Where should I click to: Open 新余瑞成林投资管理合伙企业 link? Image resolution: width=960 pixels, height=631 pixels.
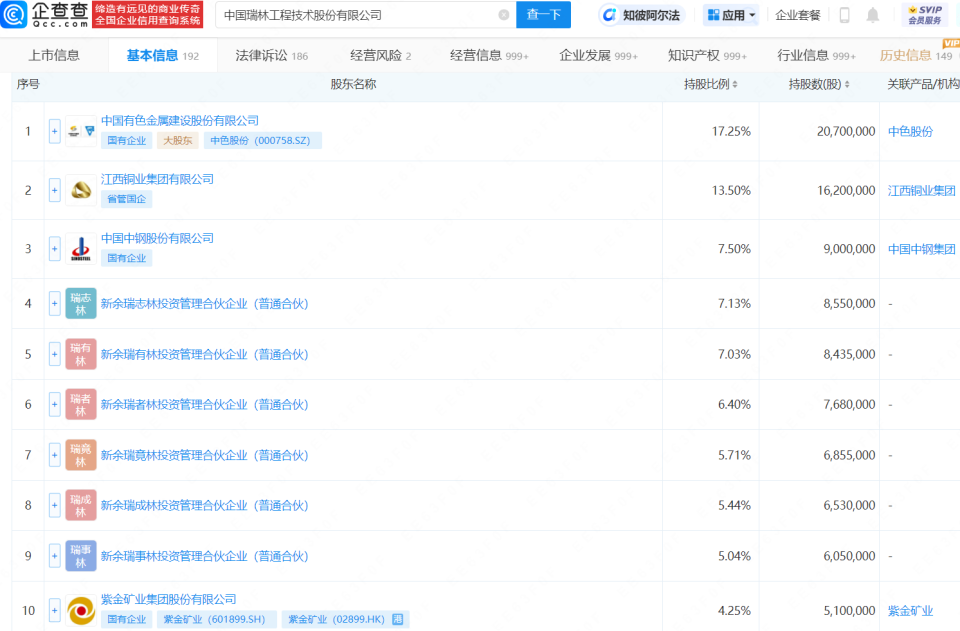(x=204, y=506)
